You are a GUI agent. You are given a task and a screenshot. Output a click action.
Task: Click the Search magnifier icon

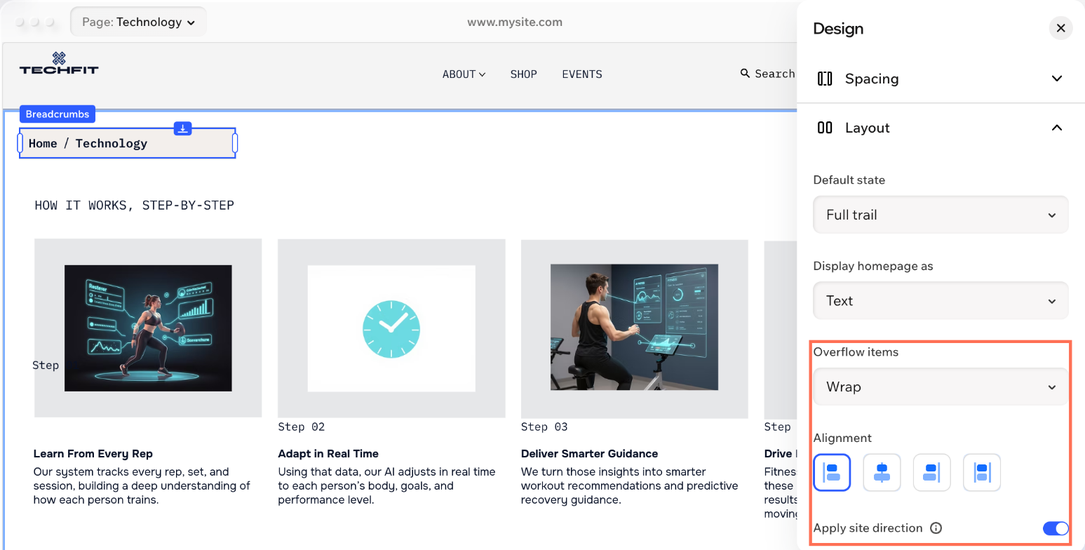click(x=745, y=73)
